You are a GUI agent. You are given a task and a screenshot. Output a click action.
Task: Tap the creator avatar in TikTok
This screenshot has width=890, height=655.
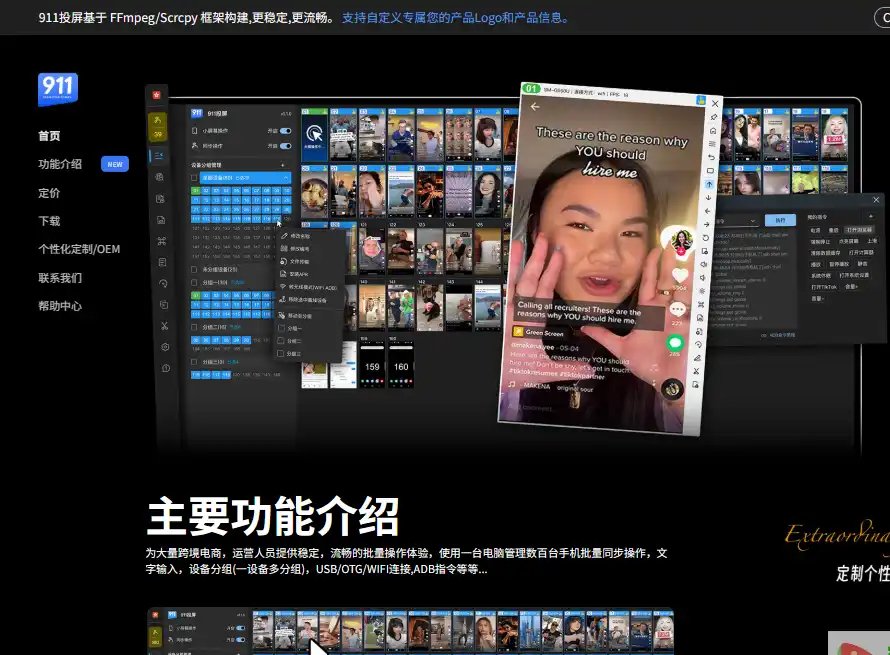click(681, 241)
